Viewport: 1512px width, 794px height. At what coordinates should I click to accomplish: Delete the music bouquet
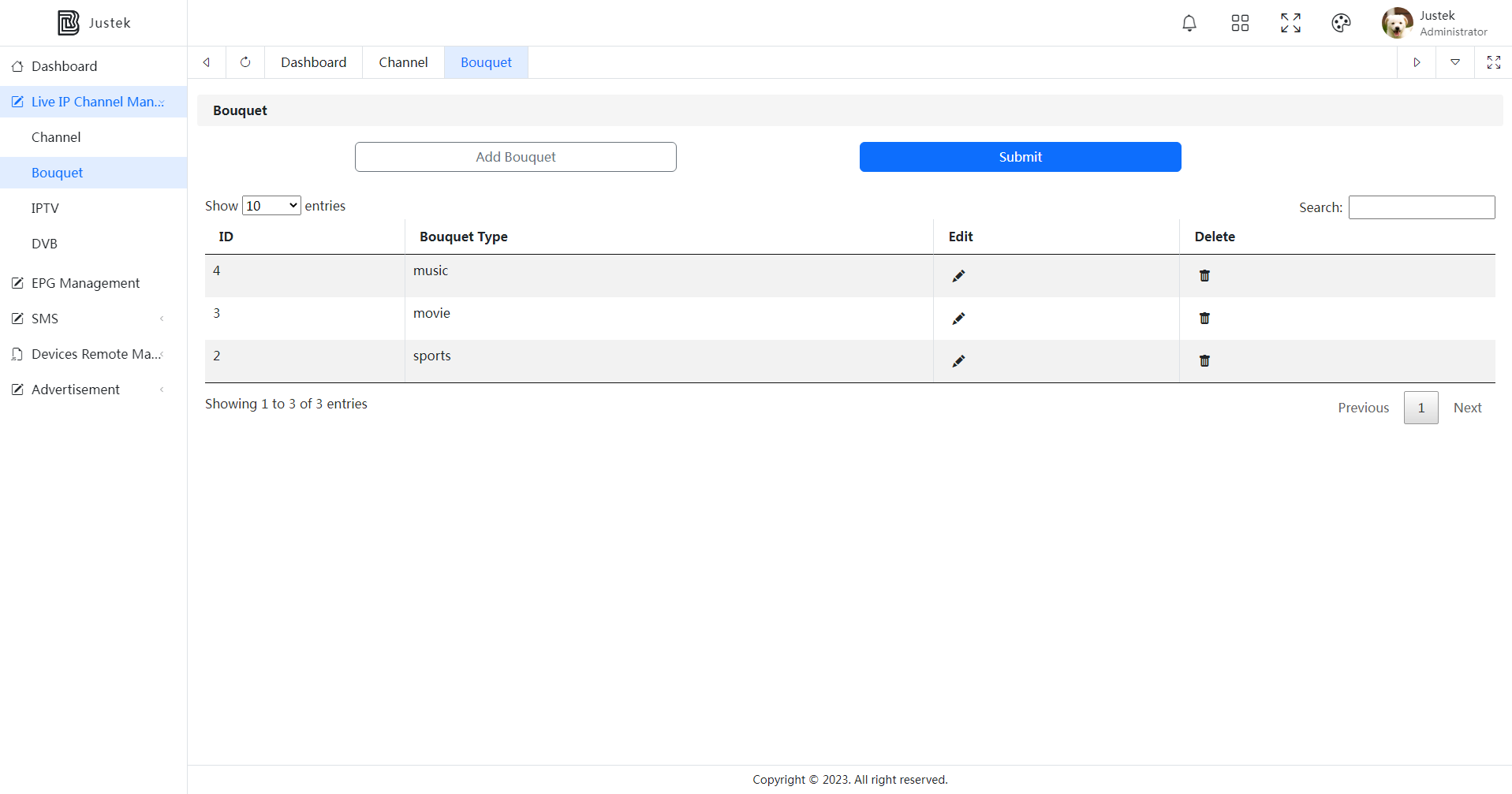tap(1204, 276)
